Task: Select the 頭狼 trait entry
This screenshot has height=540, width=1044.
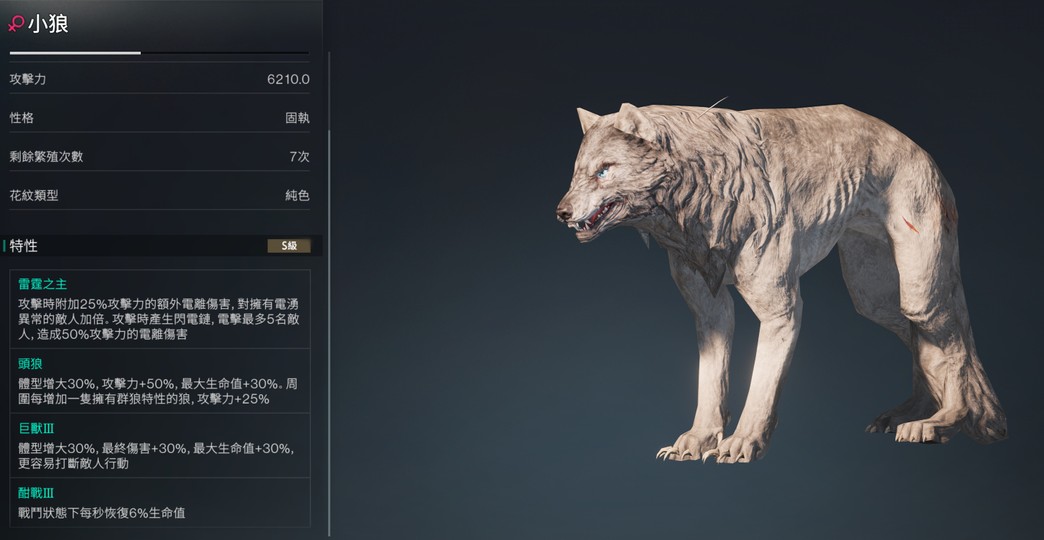Action: [160, 381]
